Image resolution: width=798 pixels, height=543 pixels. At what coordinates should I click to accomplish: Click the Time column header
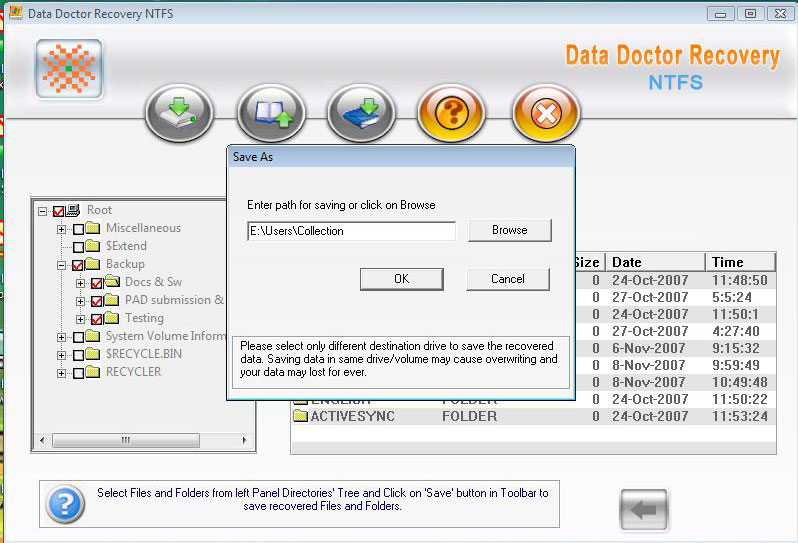point(740,262)
